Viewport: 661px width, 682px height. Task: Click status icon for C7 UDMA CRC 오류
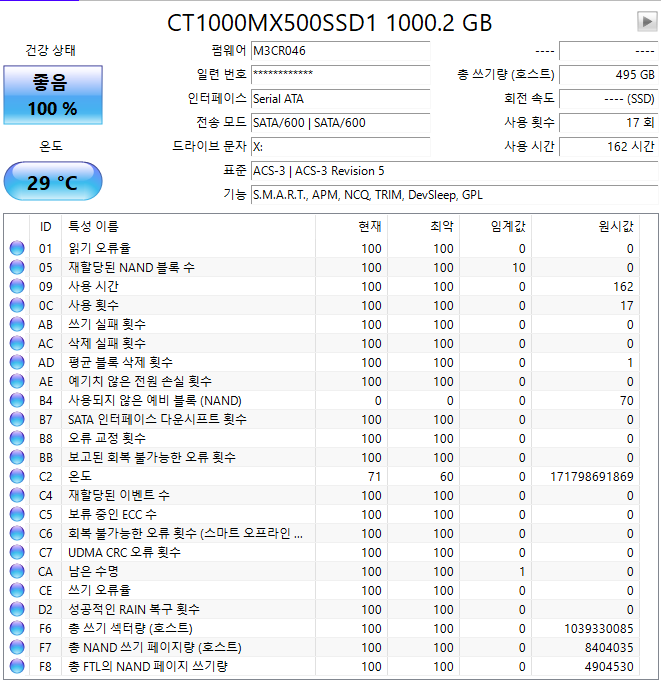click(x=17, y=552)
